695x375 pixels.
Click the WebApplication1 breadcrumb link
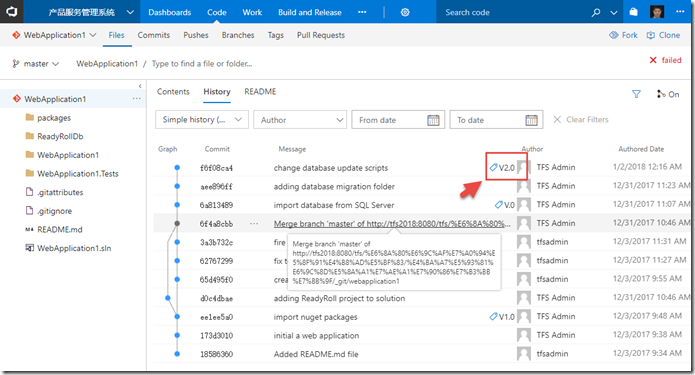click(107, 64)
